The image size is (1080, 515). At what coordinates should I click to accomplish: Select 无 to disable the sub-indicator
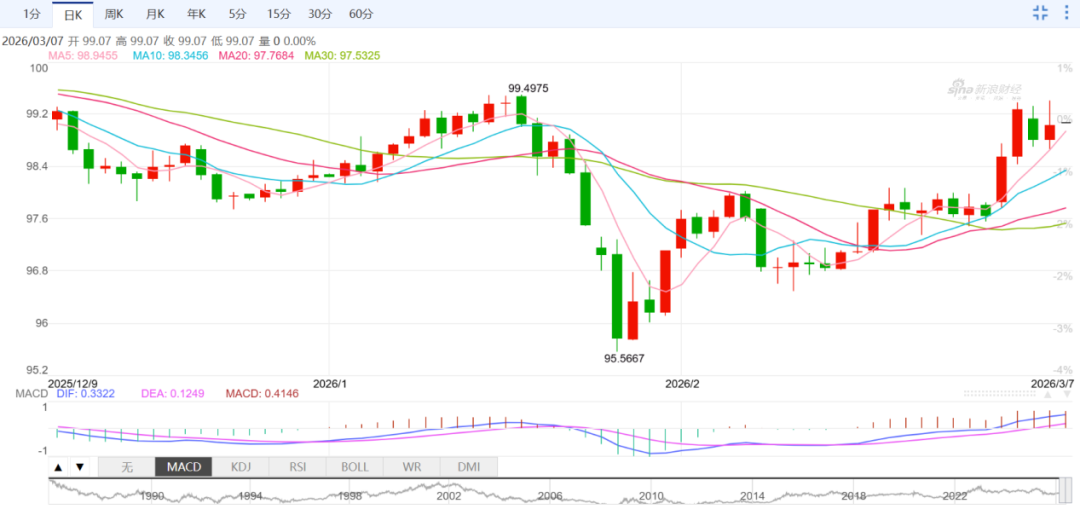(127, 467)
